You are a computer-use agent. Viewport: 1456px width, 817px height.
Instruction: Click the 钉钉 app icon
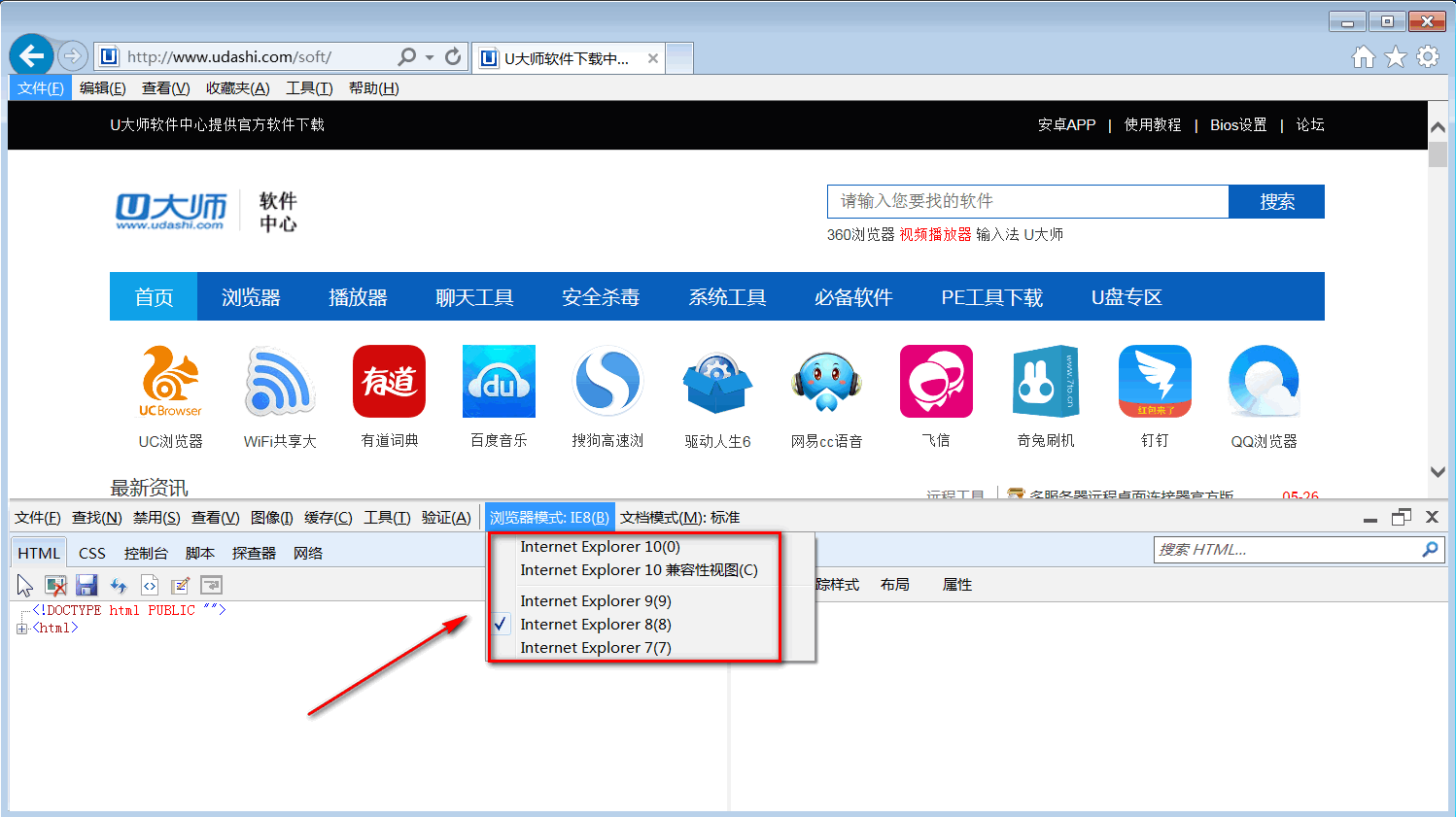pyautogui.click(x=1155, y=381)
